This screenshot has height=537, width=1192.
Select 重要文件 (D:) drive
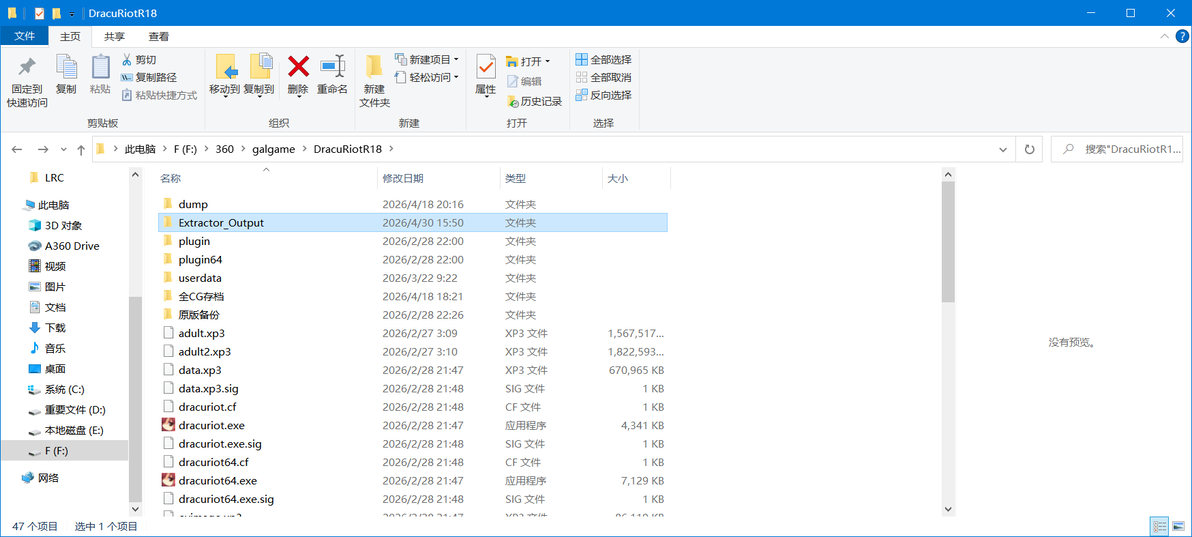66,410
